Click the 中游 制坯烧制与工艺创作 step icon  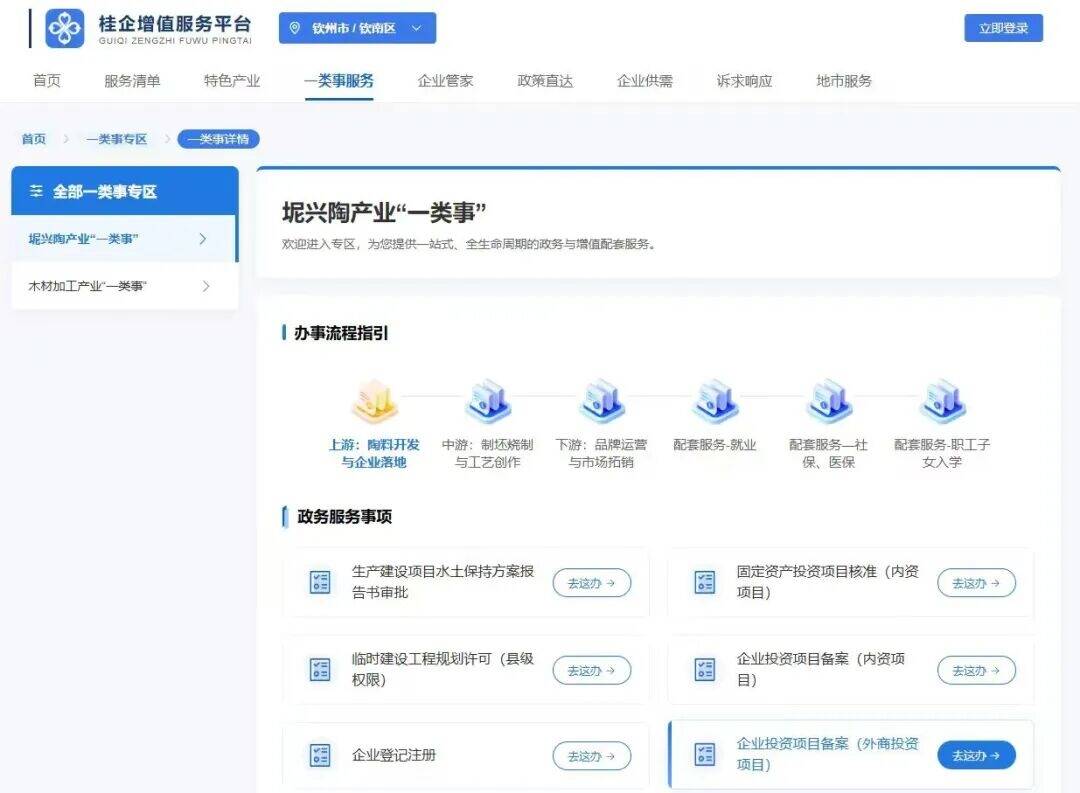488,401
